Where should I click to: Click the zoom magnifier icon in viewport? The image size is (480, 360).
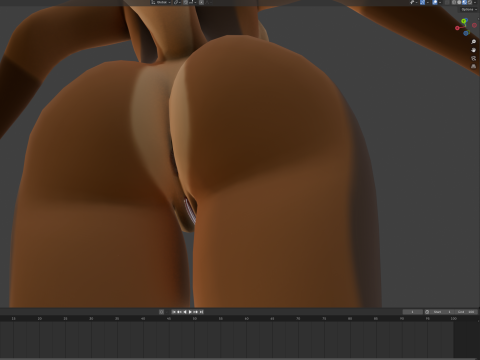(473, 42)
